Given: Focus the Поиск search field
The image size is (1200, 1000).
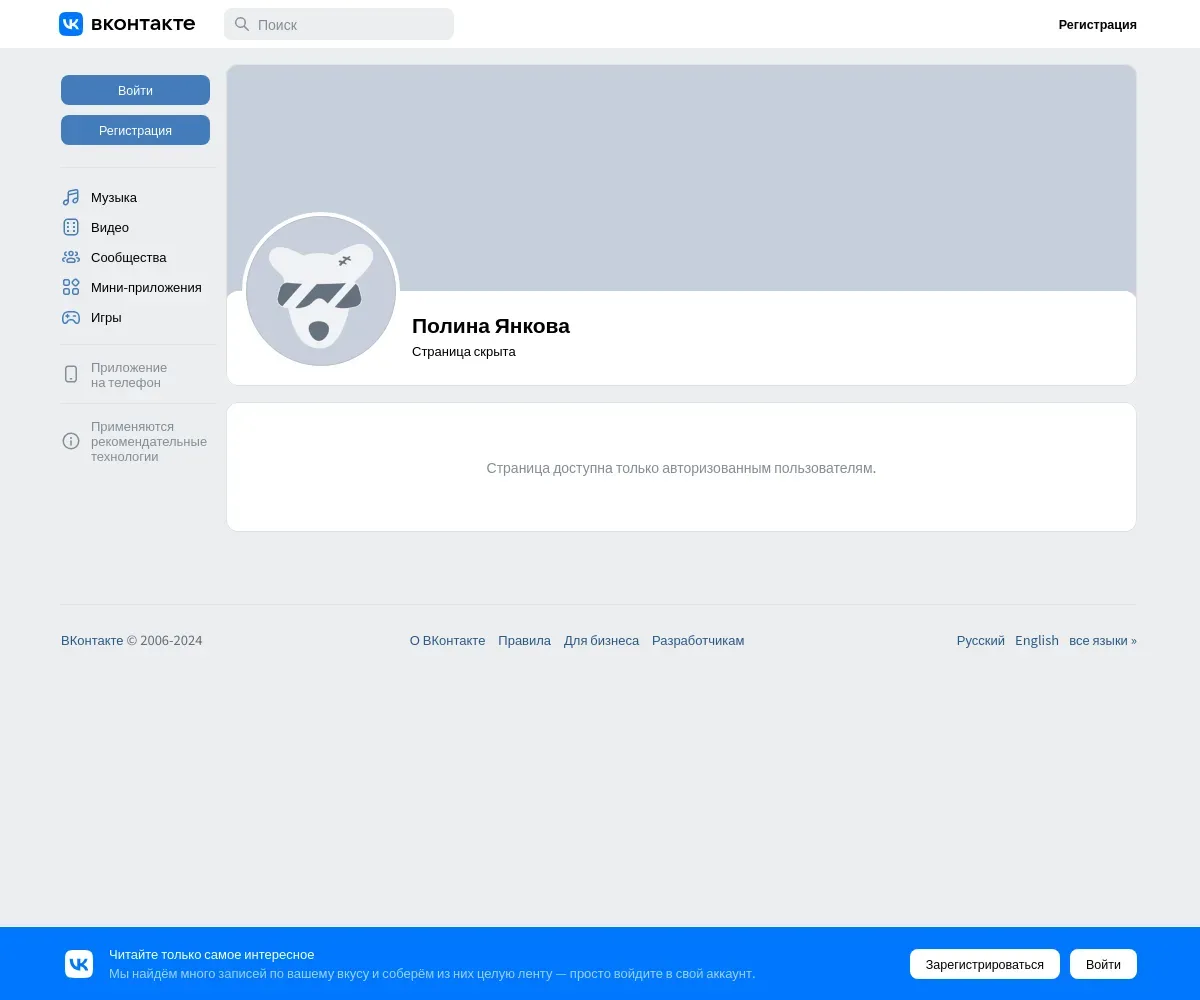Looking at the screenshot, I should click(339, 24).
